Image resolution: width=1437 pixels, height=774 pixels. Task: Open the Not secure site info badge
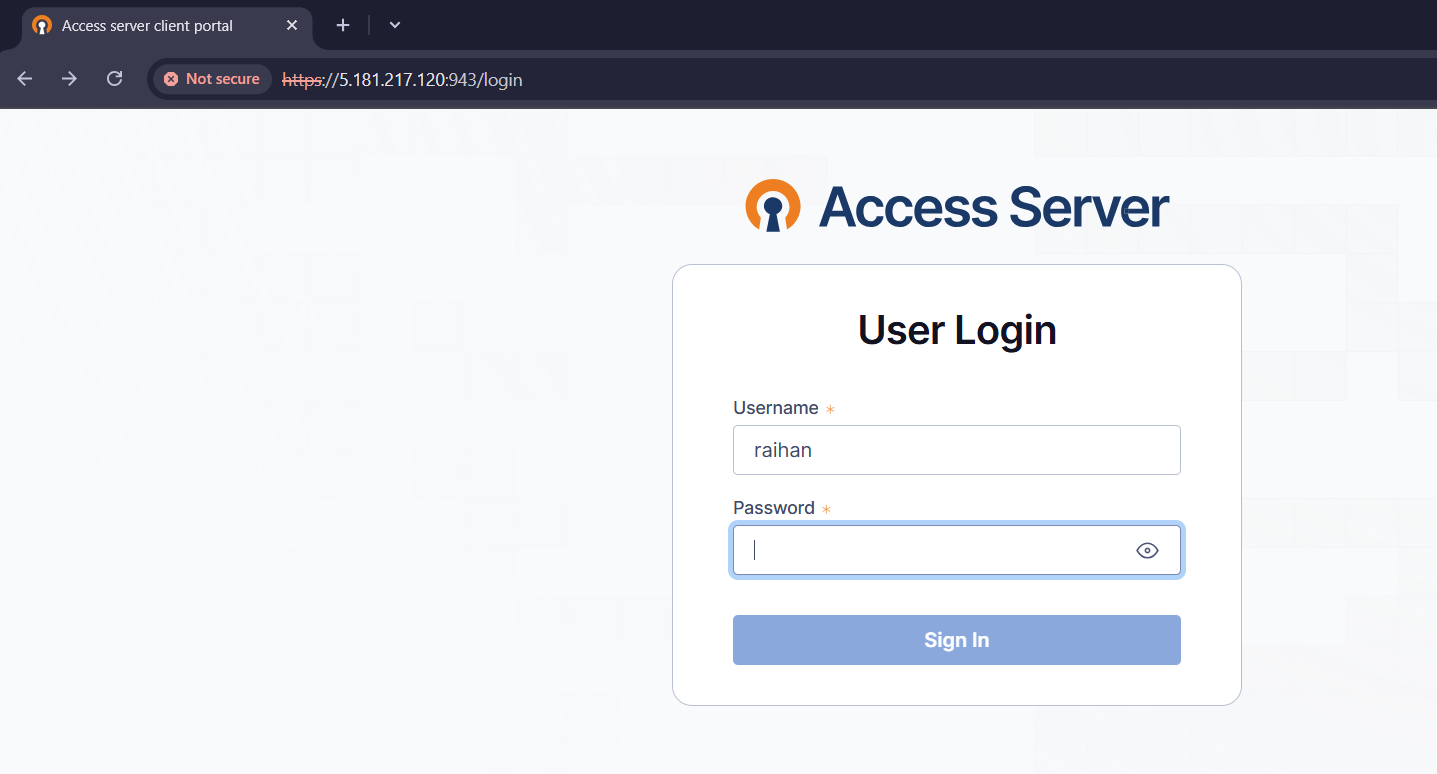pyautogui.click(x=212, y=79)
